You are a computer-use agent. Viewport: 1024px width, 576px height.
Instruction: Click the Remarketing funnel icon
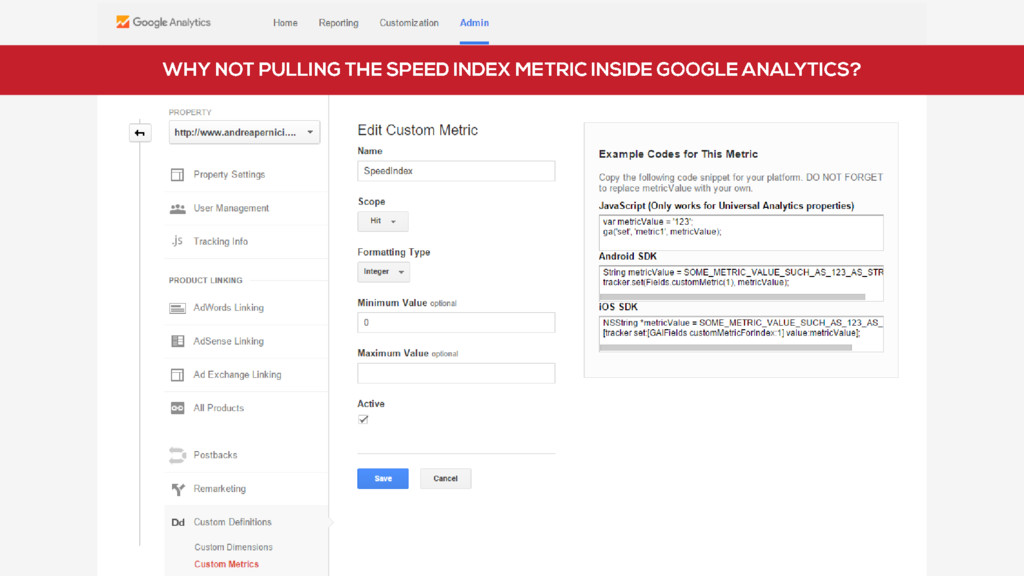point(177,489)
